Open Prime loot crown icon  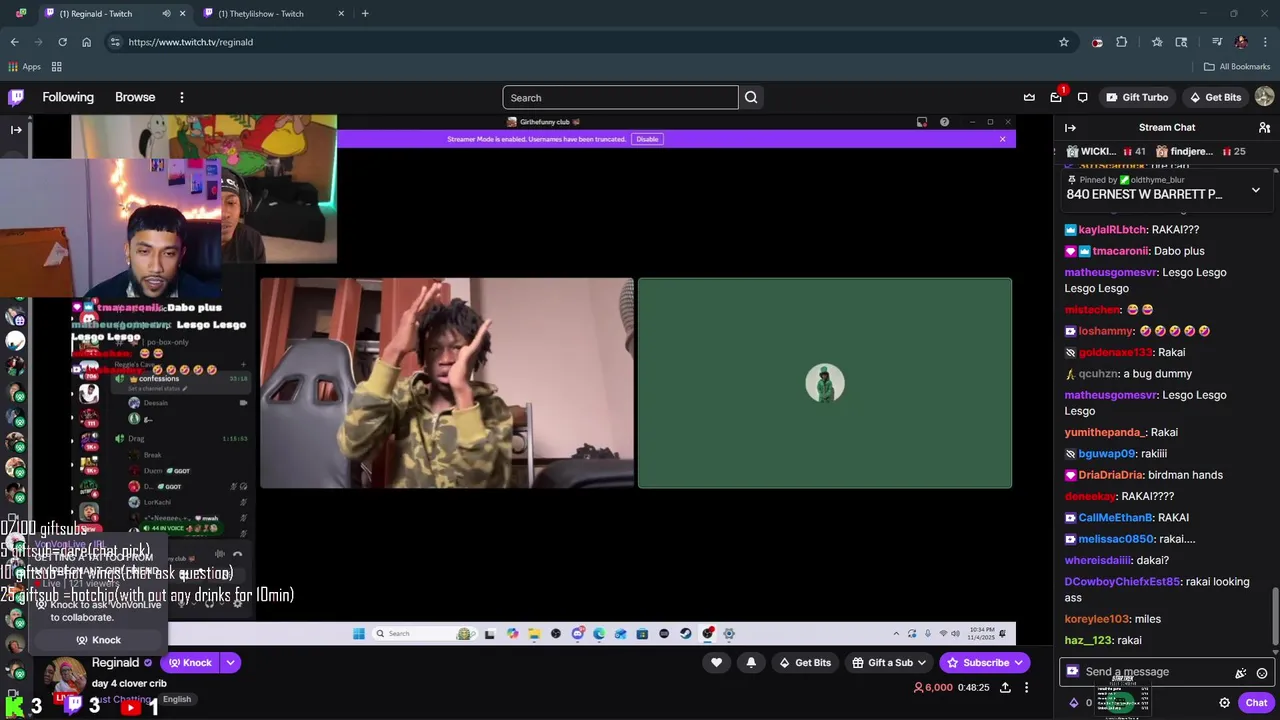click(1029, 97)
